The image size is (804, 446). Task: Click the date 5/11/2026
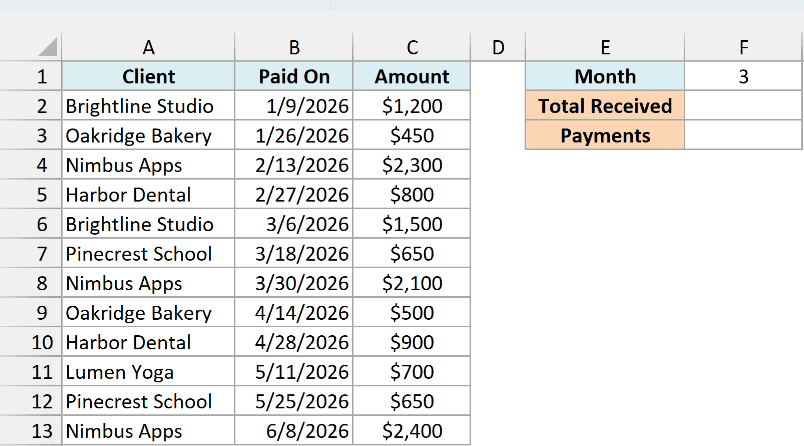click(x=294, y=372)
